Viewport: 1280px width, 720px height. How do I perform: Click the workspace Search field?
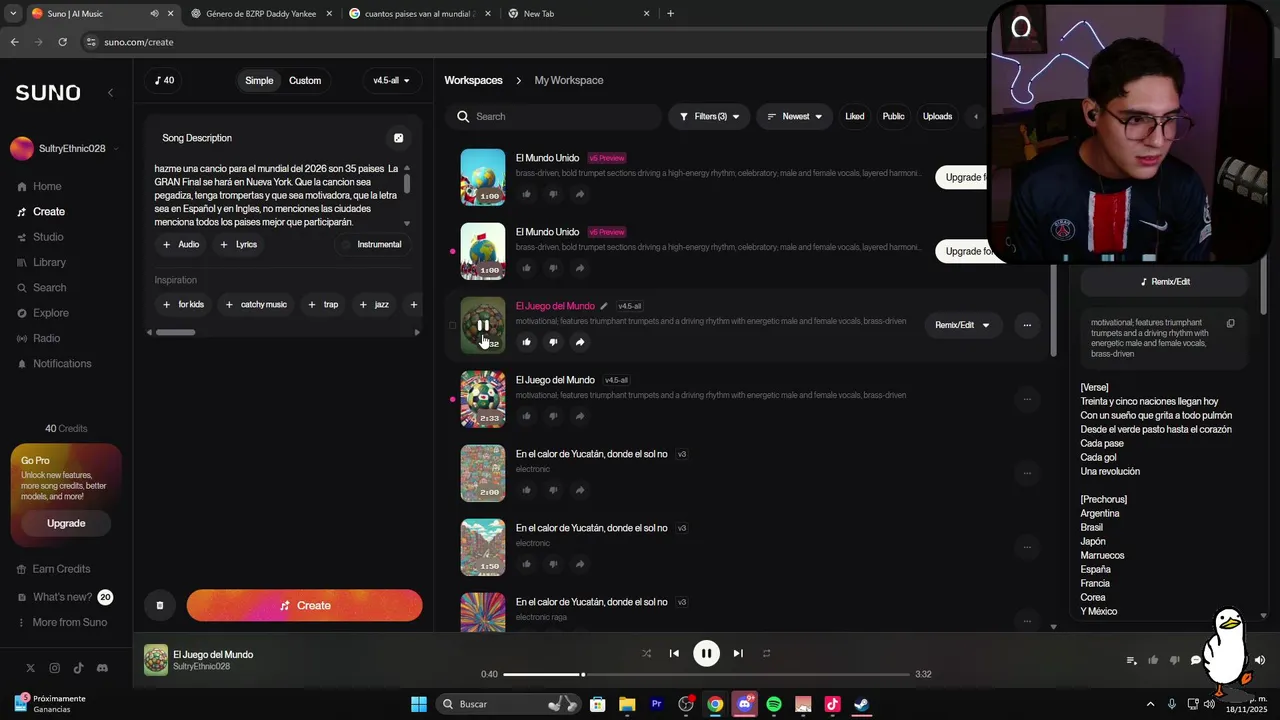point(553,116)
